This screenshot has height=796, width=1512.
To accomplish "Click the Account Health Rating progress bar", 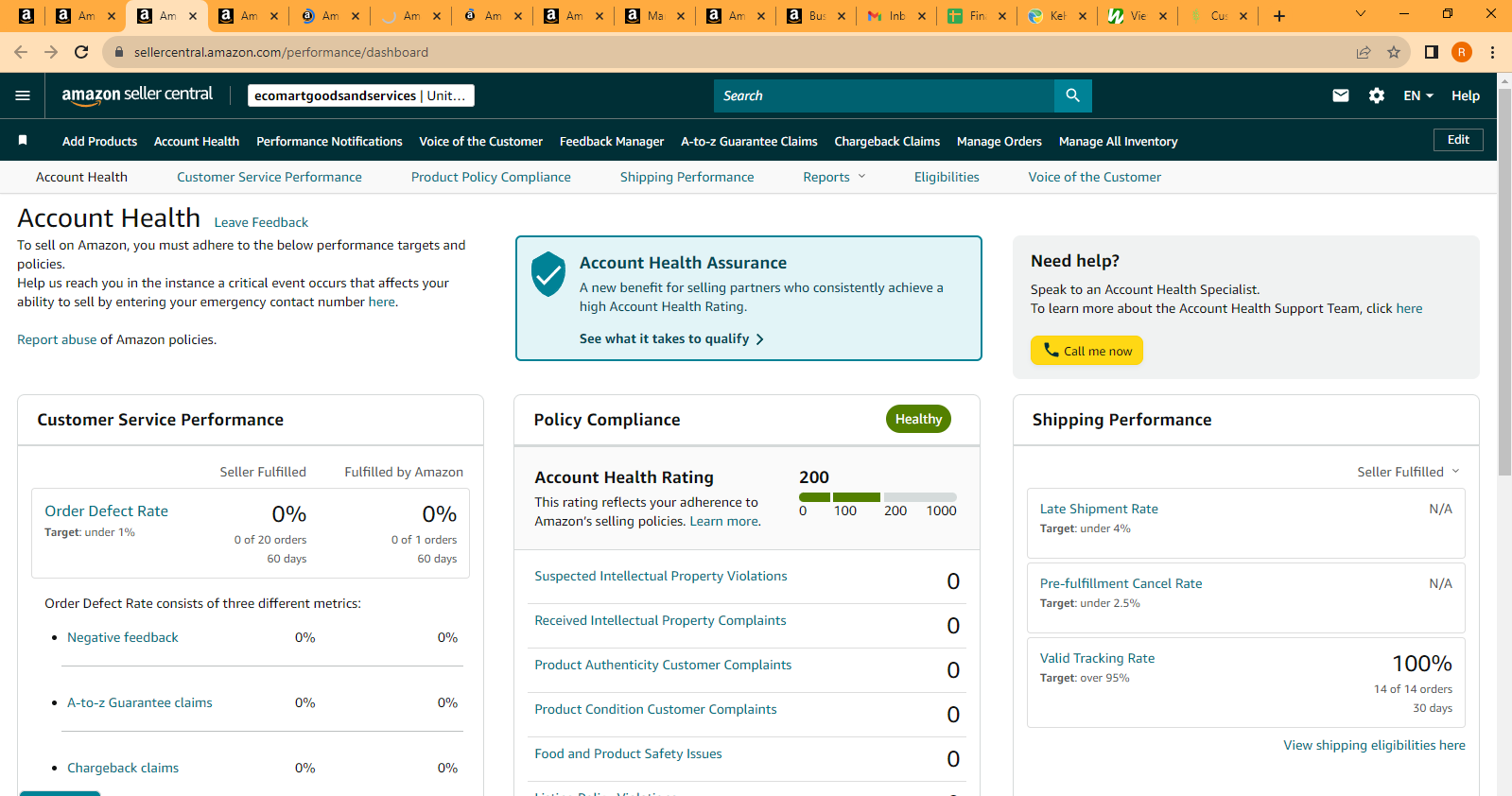I will tap(878, 496).
